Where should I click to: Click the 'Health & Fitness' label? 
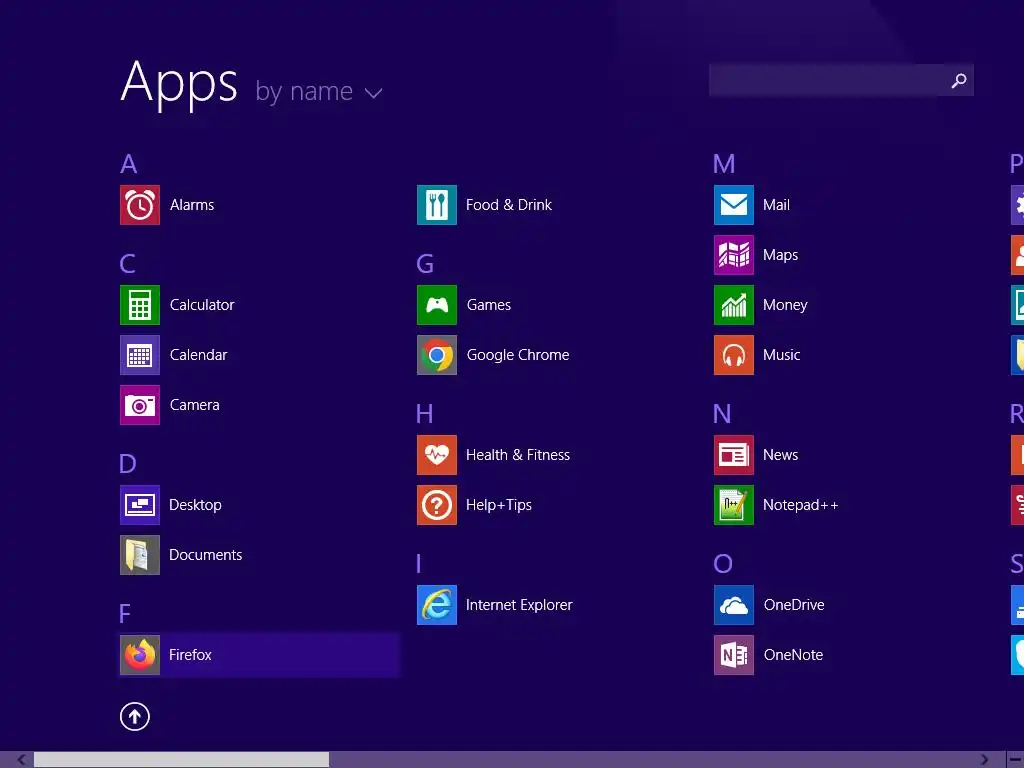(x=518, y=455)
